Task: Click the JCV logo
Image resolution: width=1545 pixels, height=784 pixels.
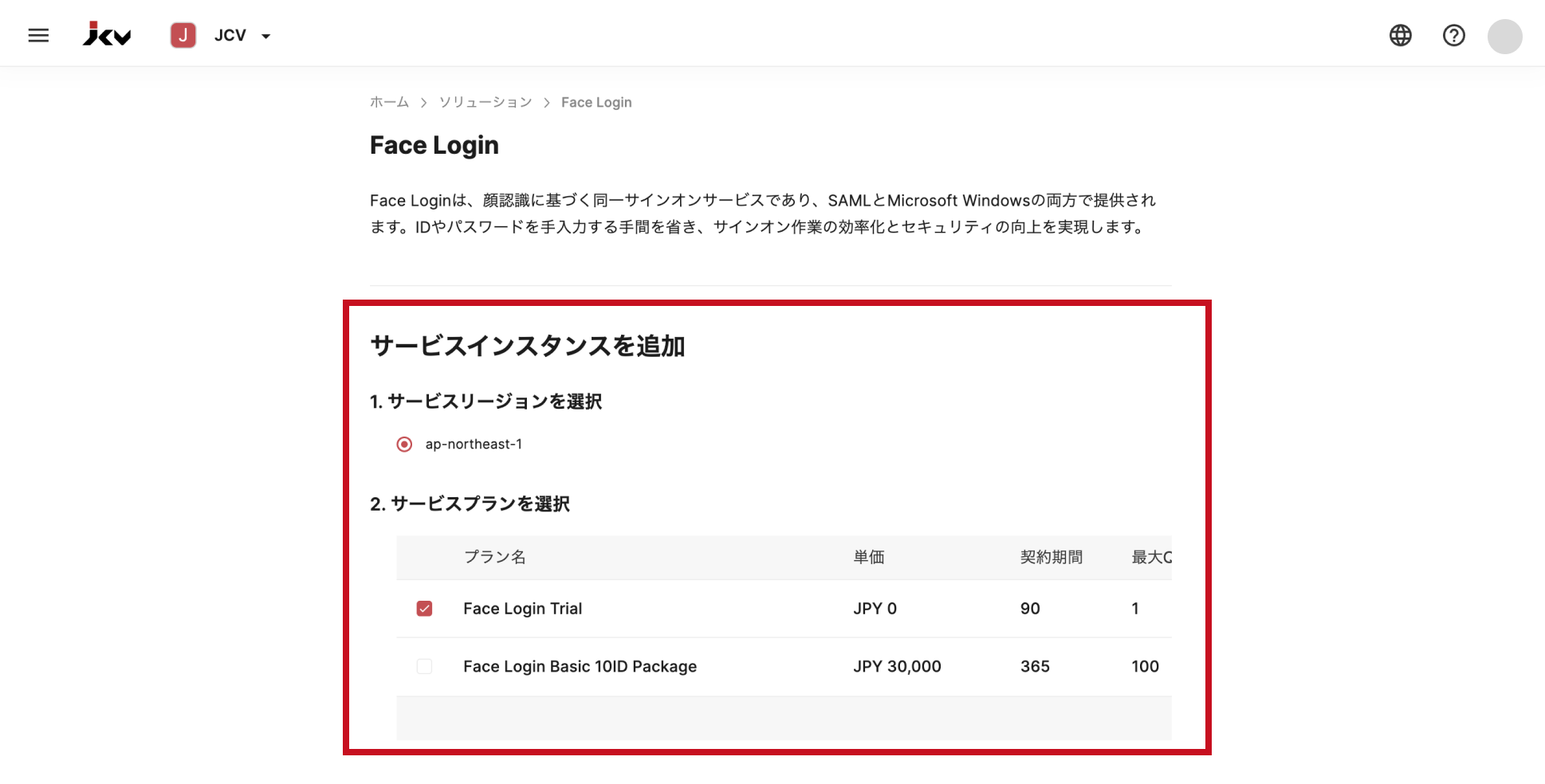Action: point(107,34)
